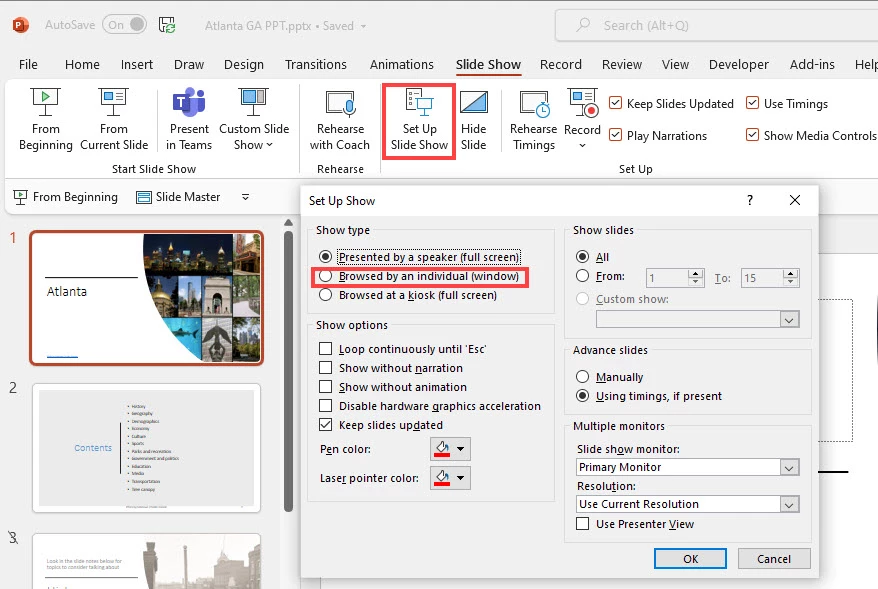Switch to Design tab

point(244,64)
